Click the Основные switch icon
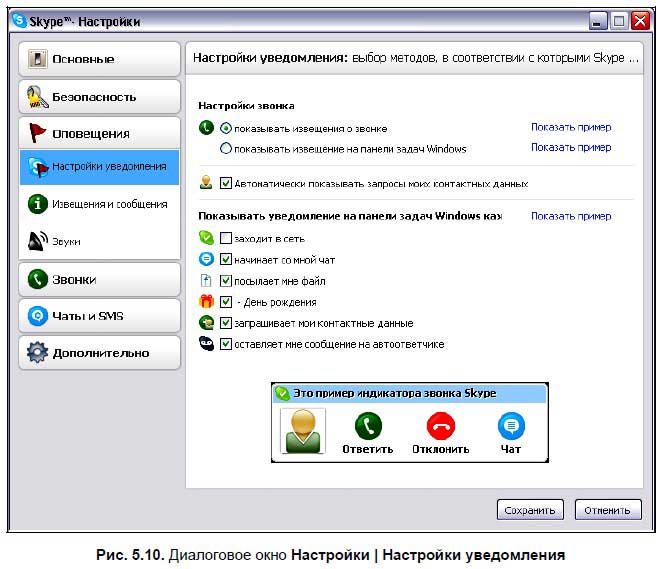 [38, 59]
